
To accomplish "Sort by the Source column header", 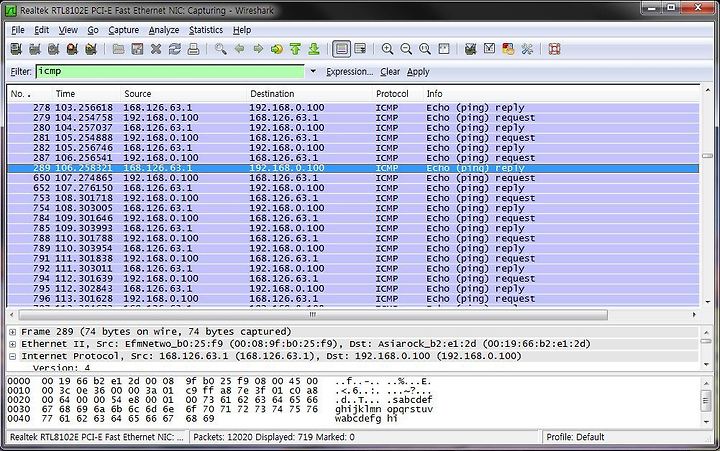I will pyautogui.click(x=183, y=94).
